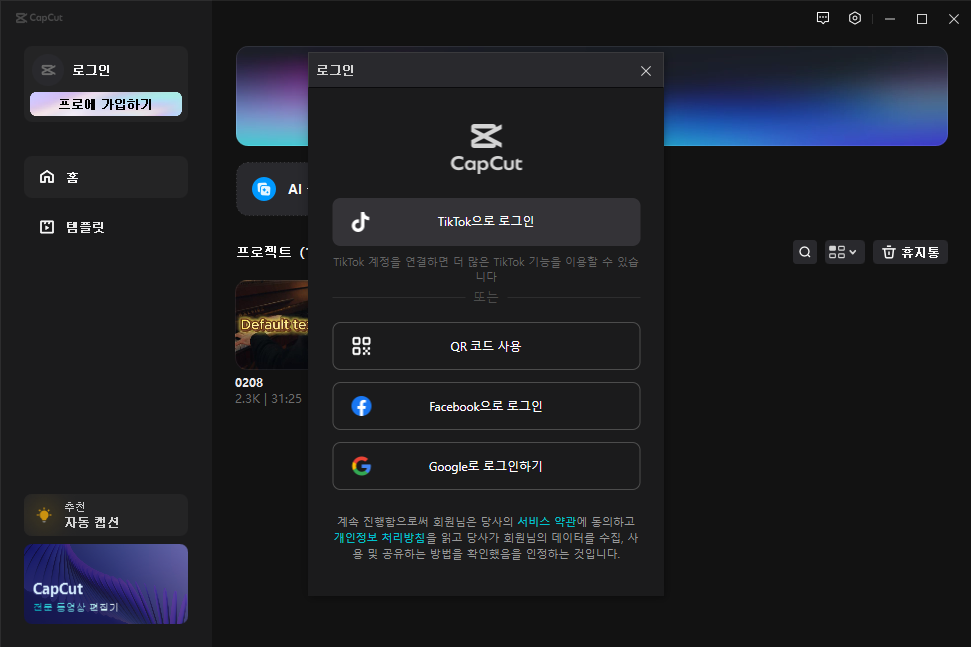Open the 자동 캡션 recommendation card
Image resolution: width=971 pixels, height=647 pixels.
click(106, 515)
